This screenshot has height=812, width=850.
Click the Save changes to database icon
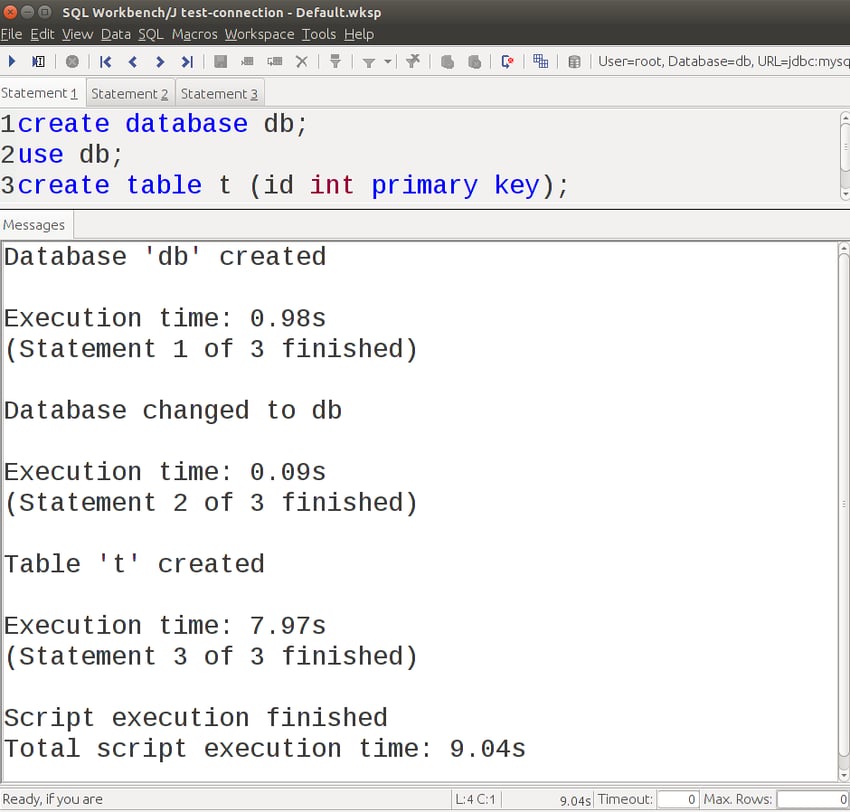point(220,62)
